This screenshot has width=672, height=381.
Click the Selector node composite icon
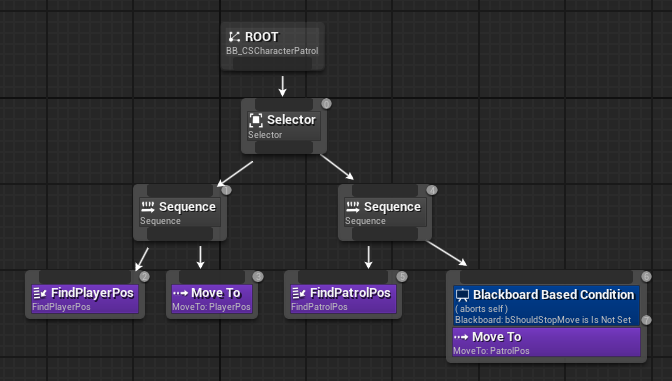[256, 120]
